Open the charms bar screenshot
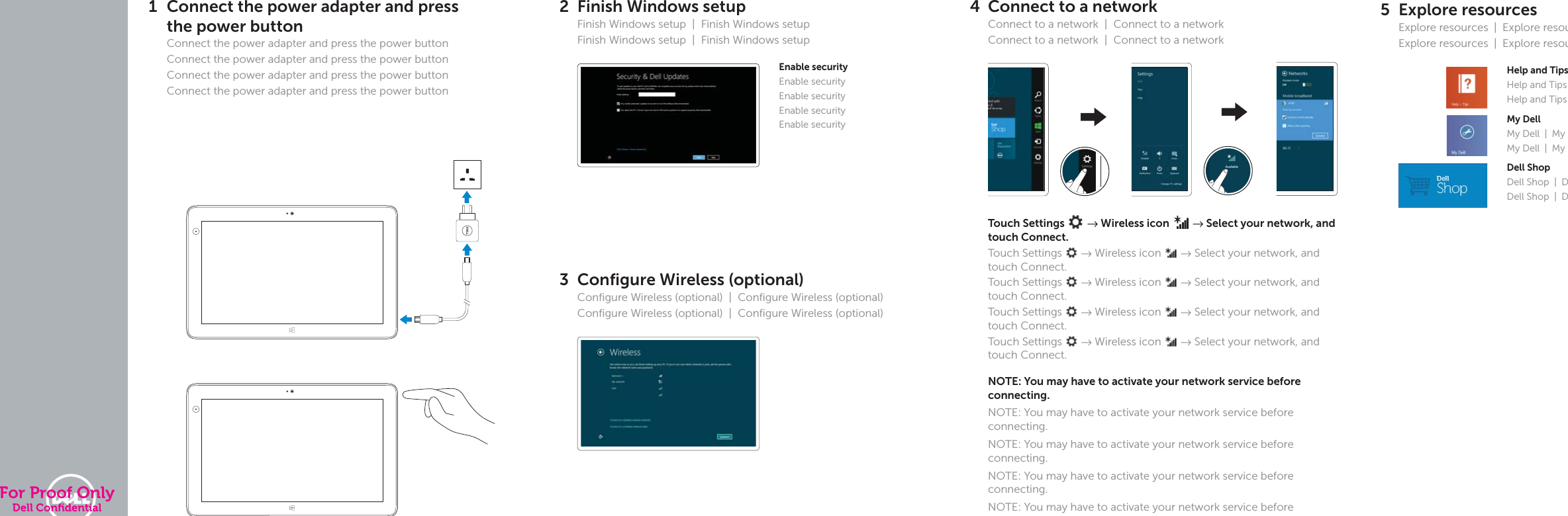This screenshot has width=1568, height=516. click(1018, 129)
